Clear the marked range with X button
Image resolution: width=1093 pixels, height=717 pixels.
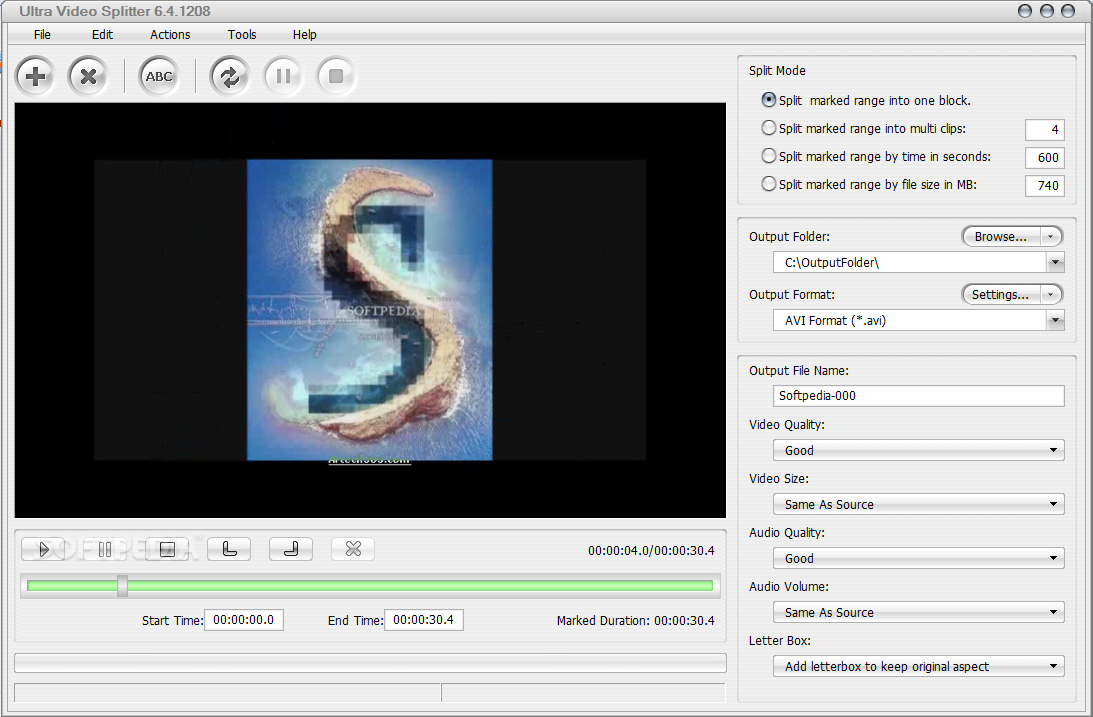pos(353,550)
